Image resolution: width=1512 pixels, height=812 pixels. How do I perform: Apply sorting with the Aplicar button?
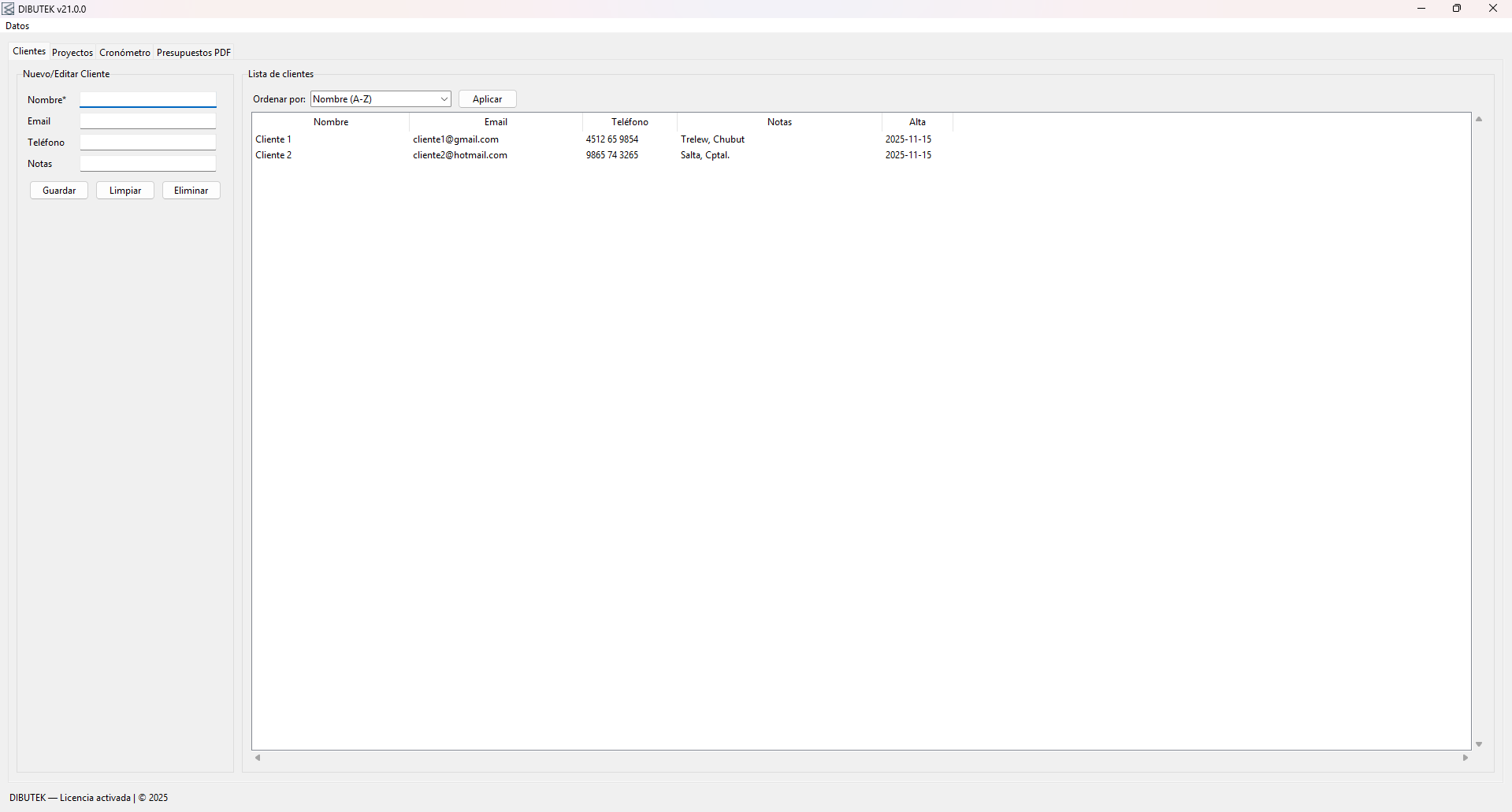[487, 99]
